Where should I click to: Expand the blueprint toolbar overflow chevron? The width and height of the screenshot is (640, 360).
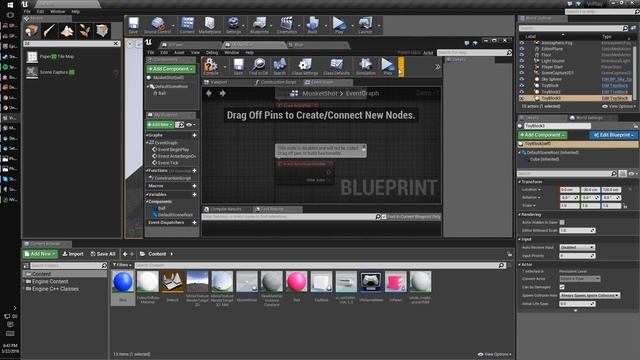click(x=438, y=67)
